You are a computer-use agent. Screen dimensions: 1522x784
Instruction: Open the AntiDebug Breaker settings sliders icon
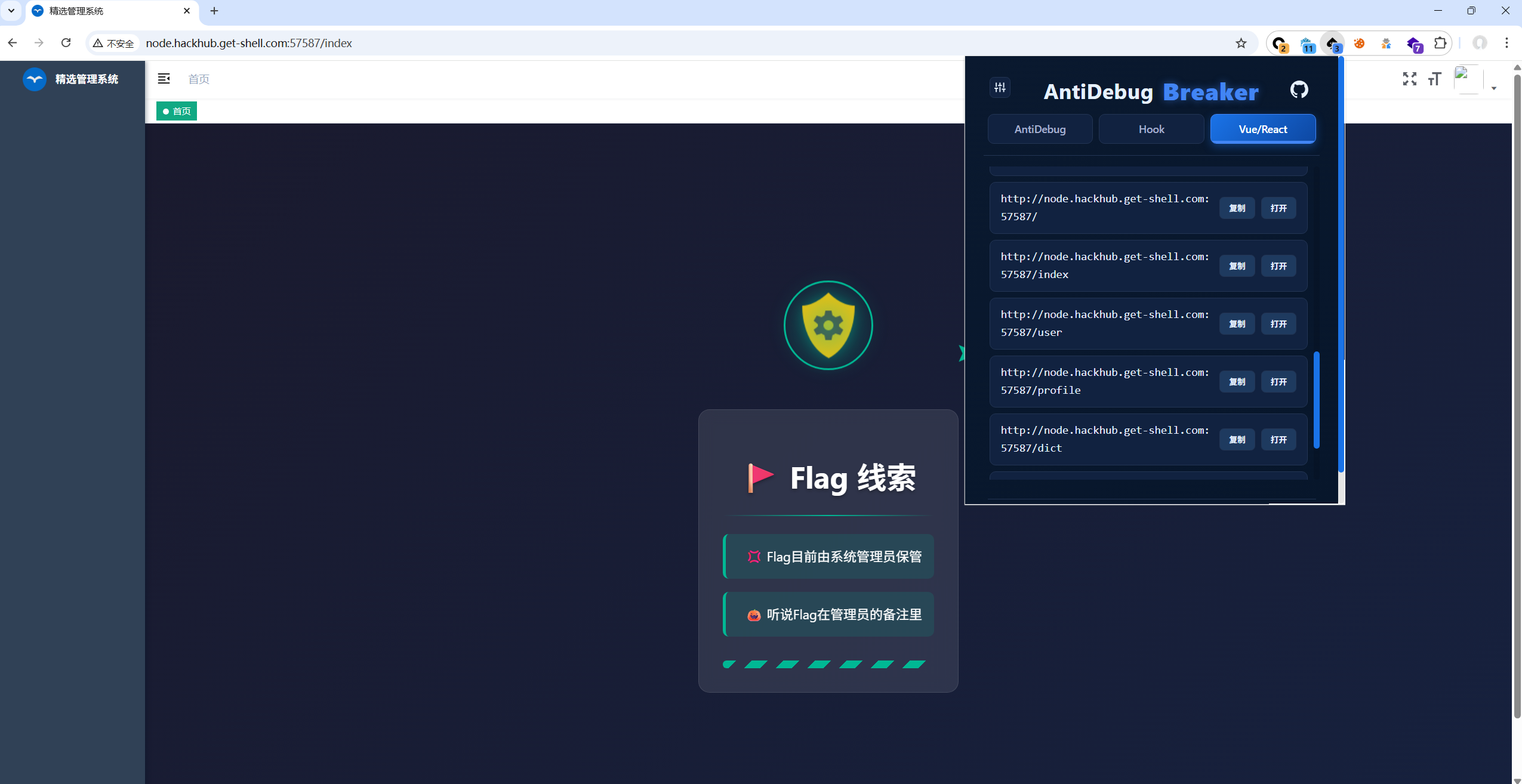click(1000, 88)
